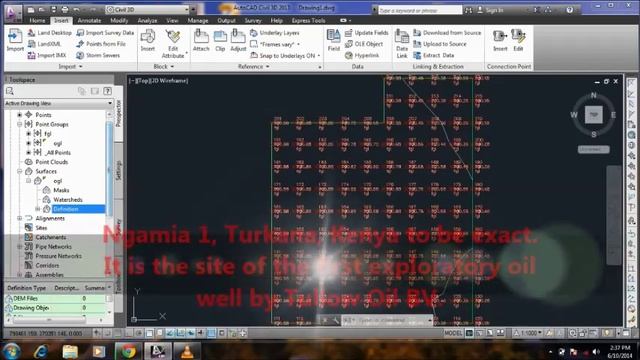Open Points from File
640x360 pixels.
(101, 44)
